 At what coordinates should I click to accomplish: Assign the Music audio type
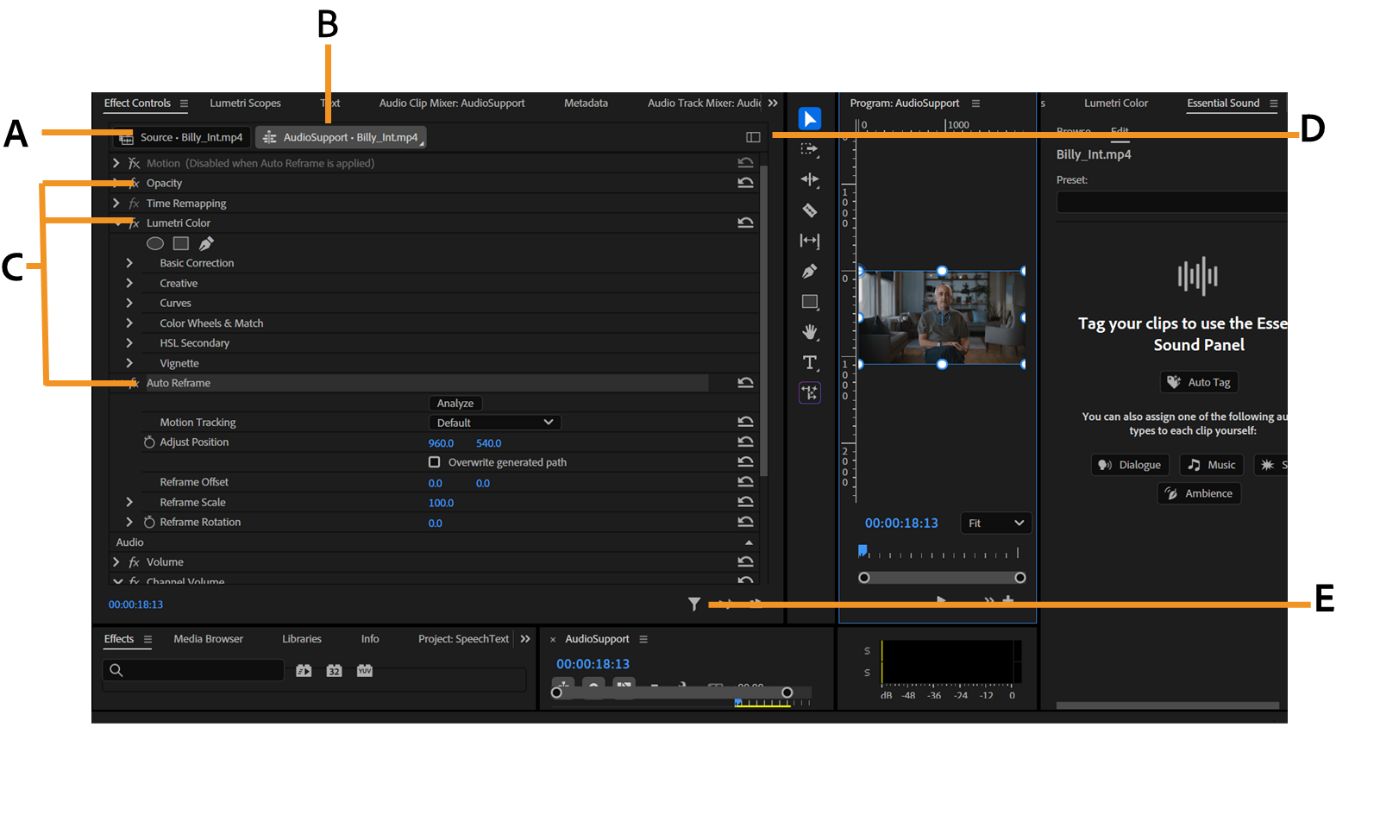(x=1212, y=464)
